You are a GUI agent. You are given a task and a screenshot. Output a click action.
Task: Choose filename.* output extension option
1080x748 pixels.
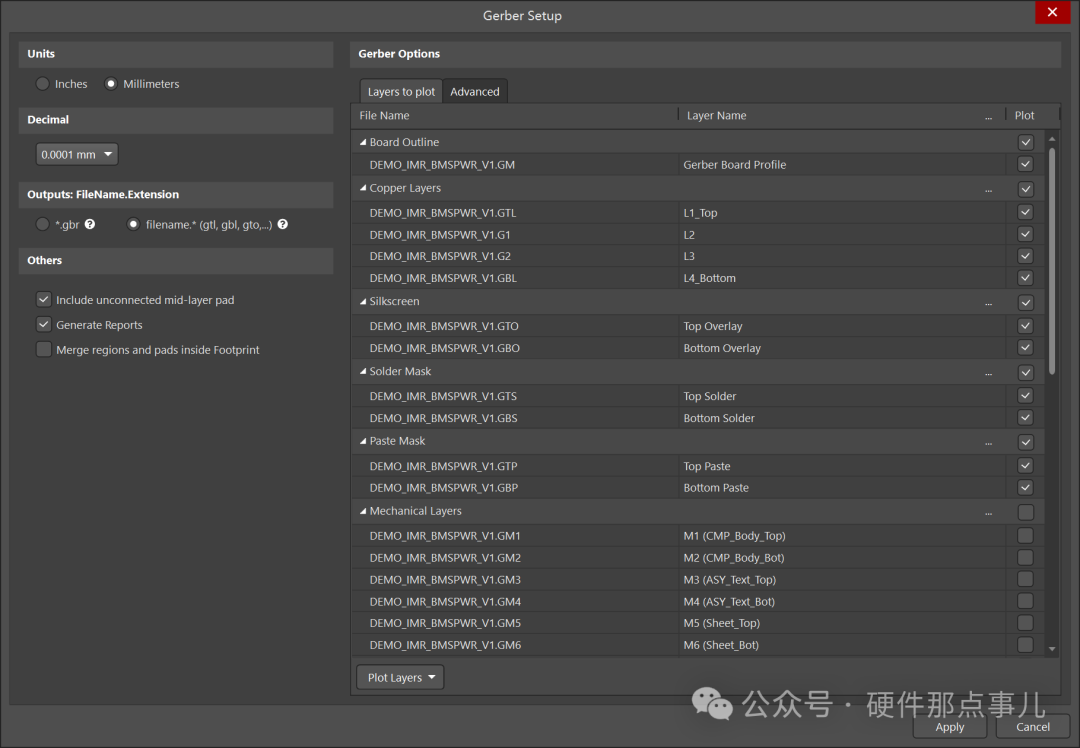pos(133,224)
